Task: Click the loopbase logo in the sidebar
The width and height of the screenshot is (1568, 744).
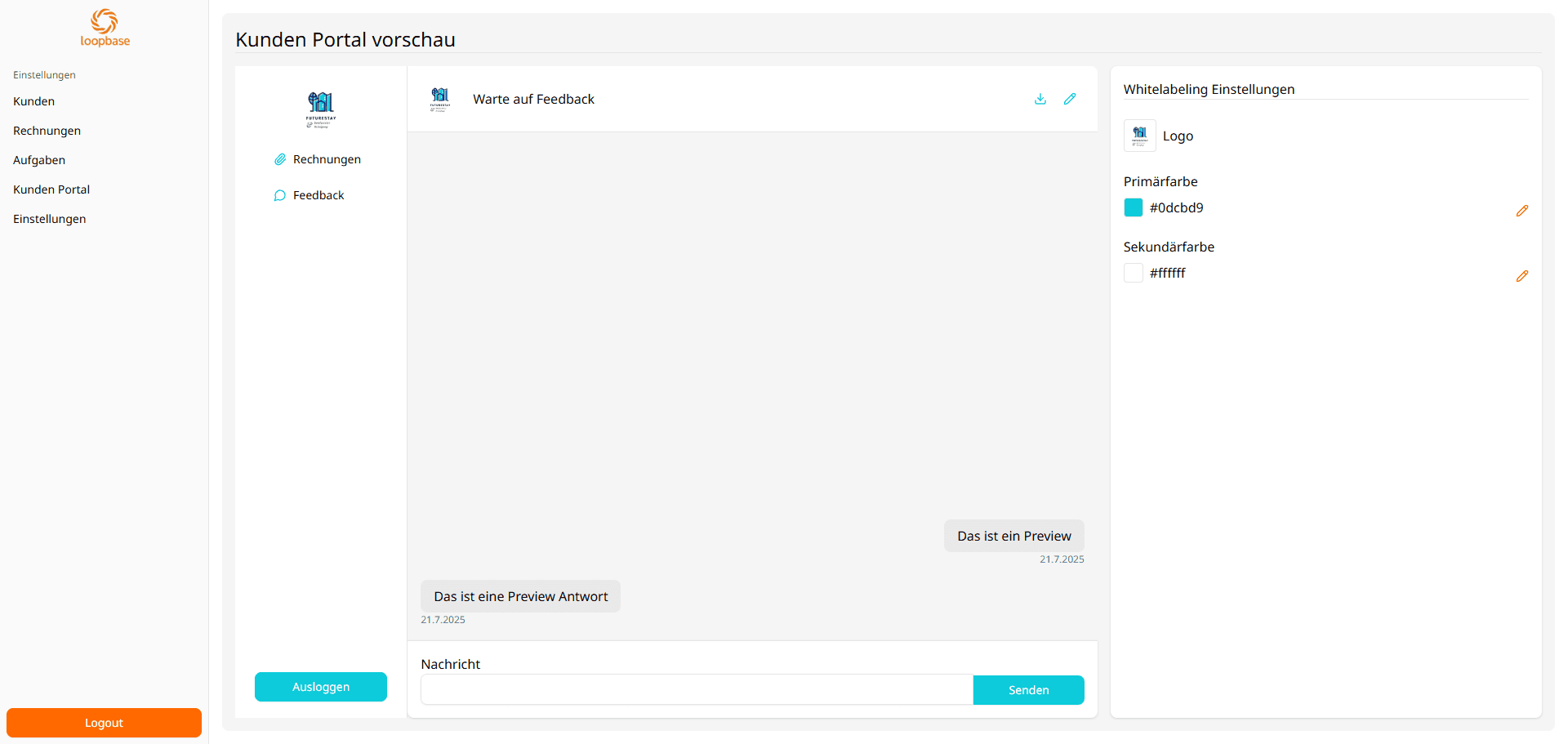Action: [105, 28]
